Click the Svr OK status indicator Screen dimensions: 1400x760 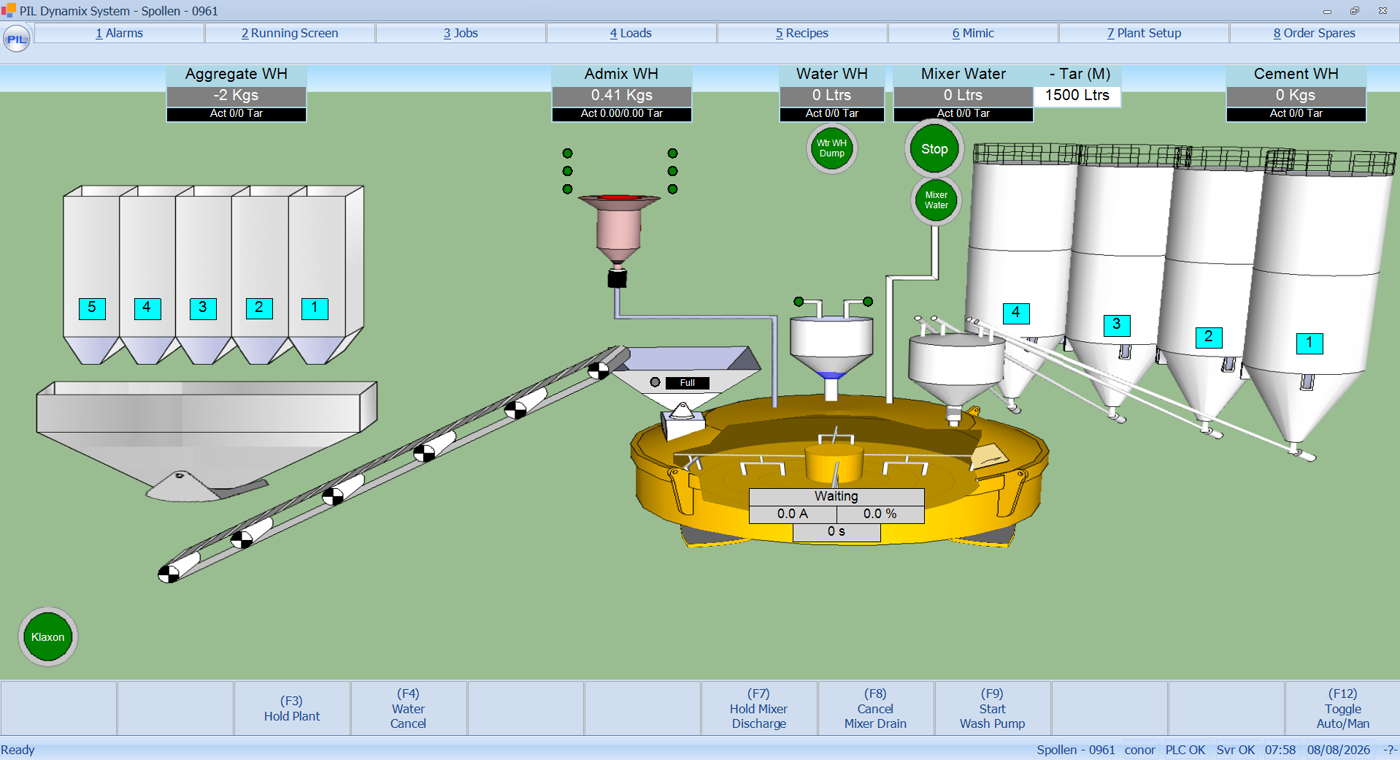(1235, 750)
